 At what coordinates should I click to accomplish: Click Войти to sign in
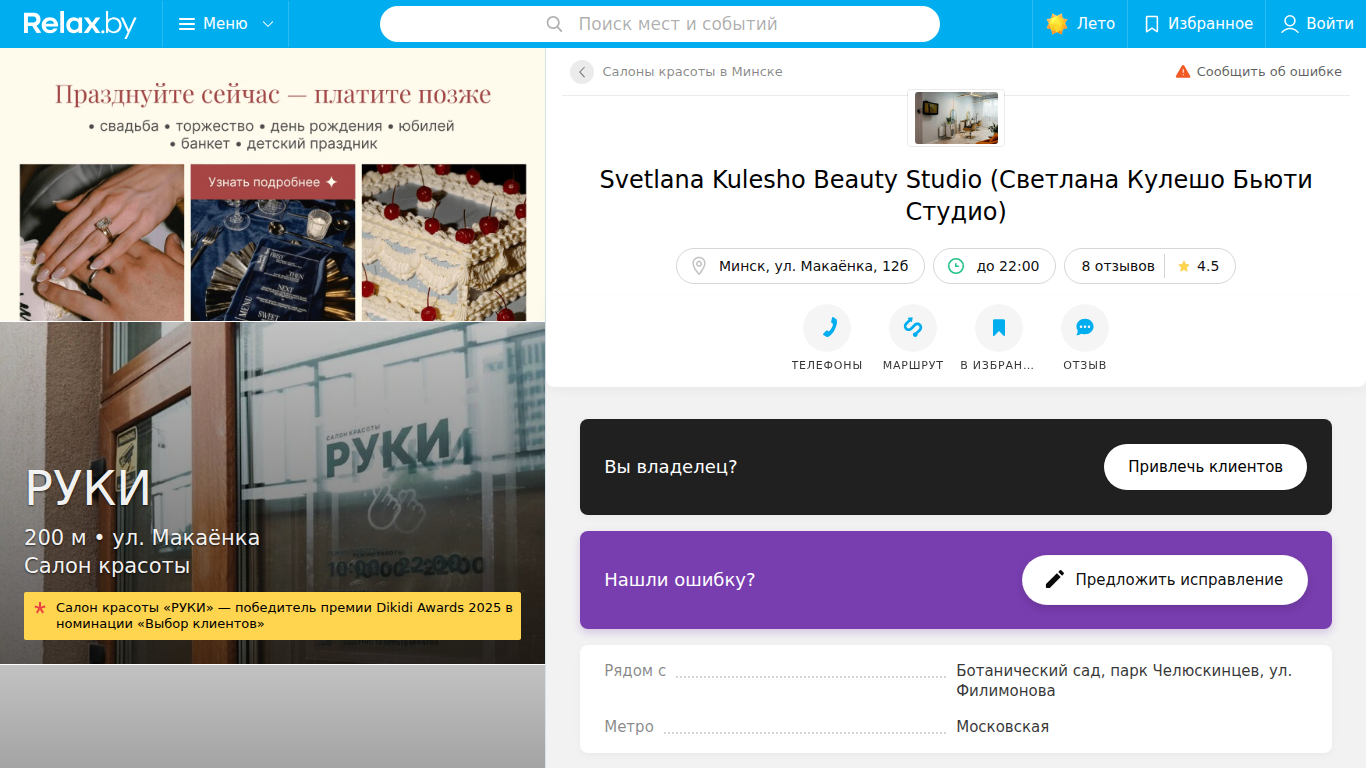point(1316,24)
